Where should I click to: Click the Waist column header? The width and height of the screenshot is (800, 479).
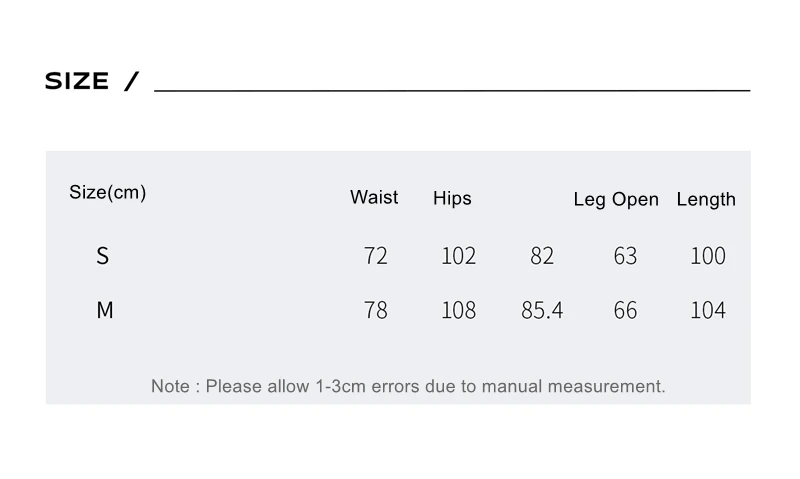coord(374,197)
